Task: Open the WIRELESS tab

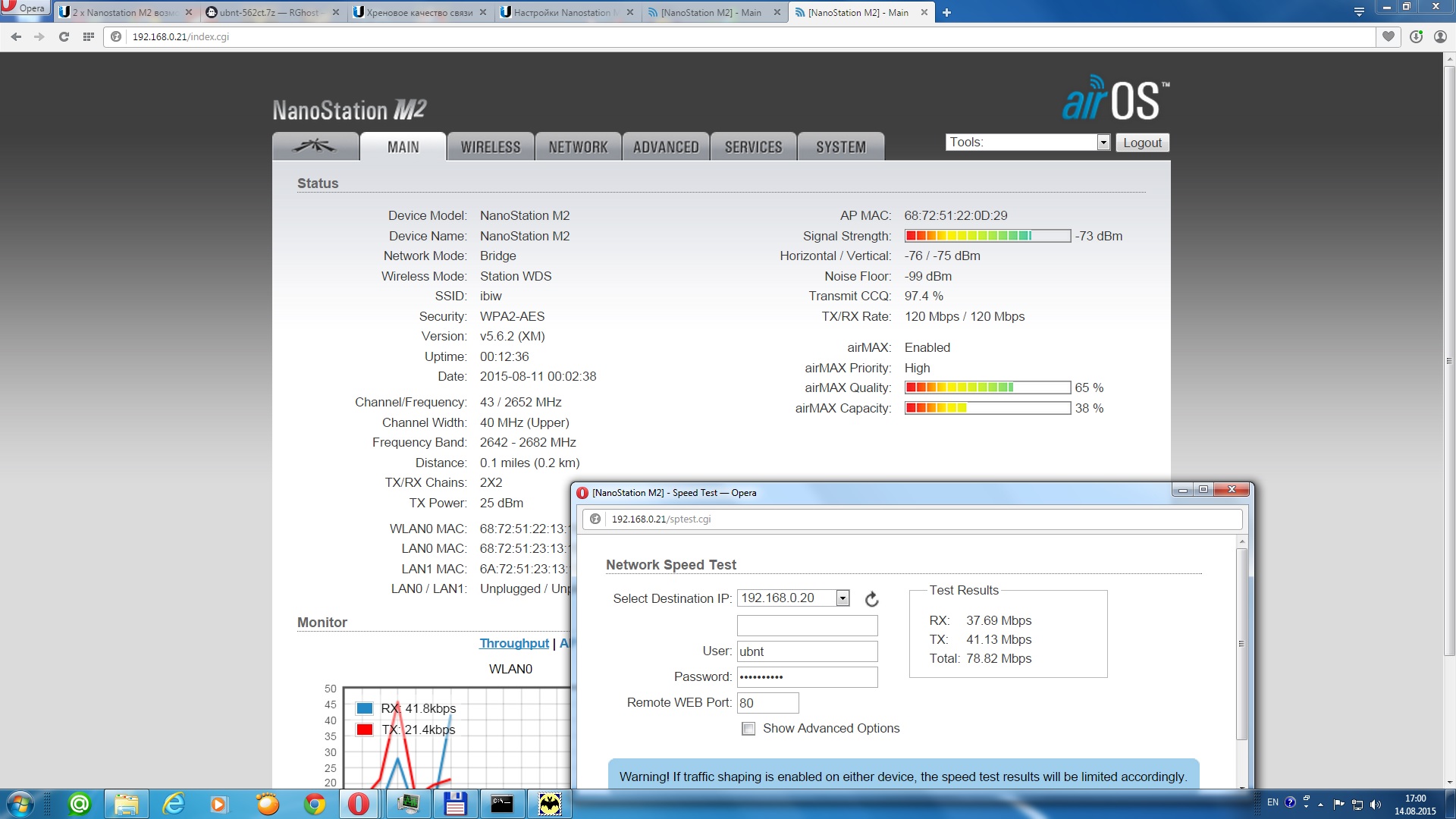Action: tap(491, 146)
